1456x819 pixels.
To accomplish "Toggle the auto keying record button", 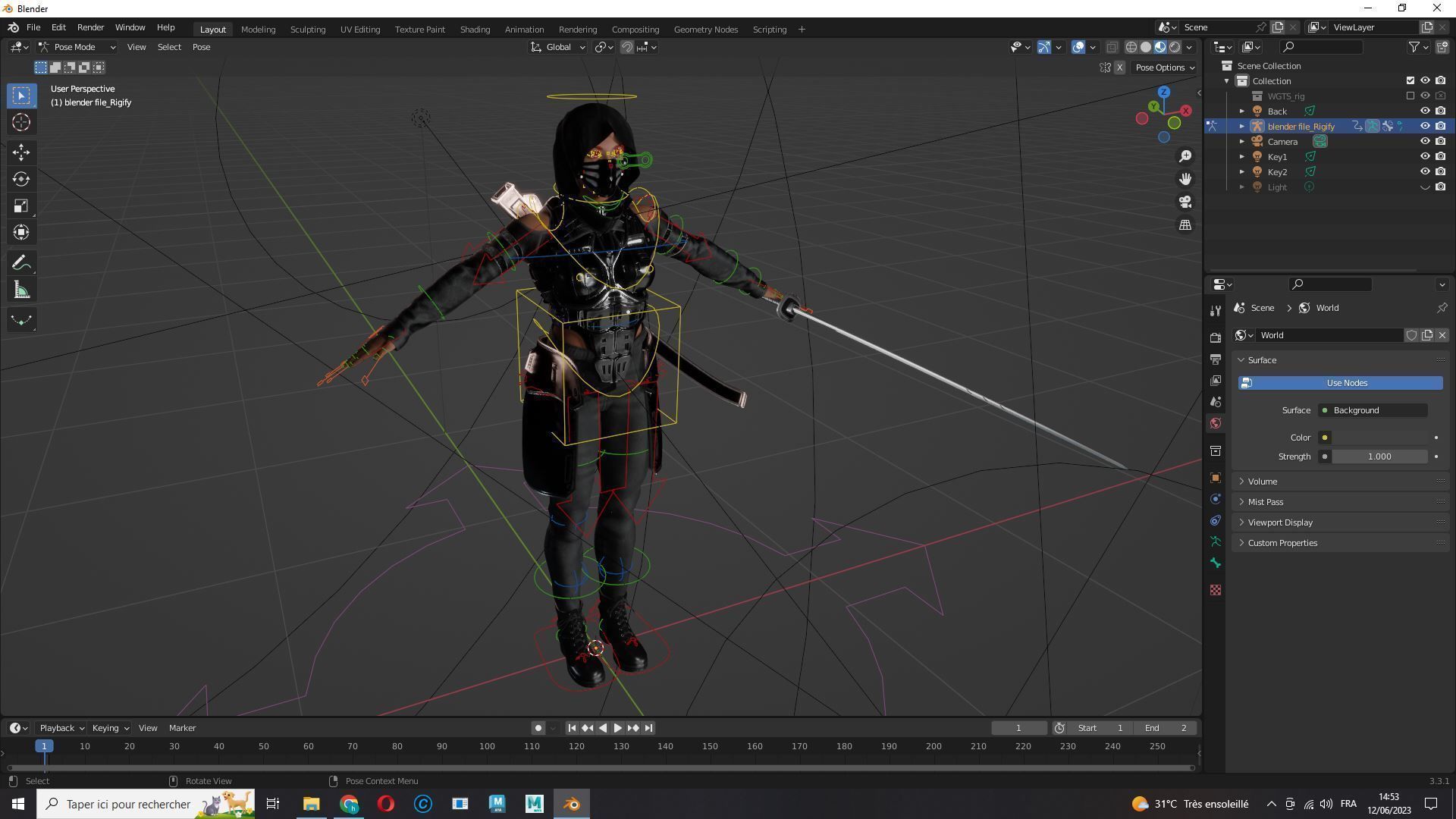I will coord(538,728).
